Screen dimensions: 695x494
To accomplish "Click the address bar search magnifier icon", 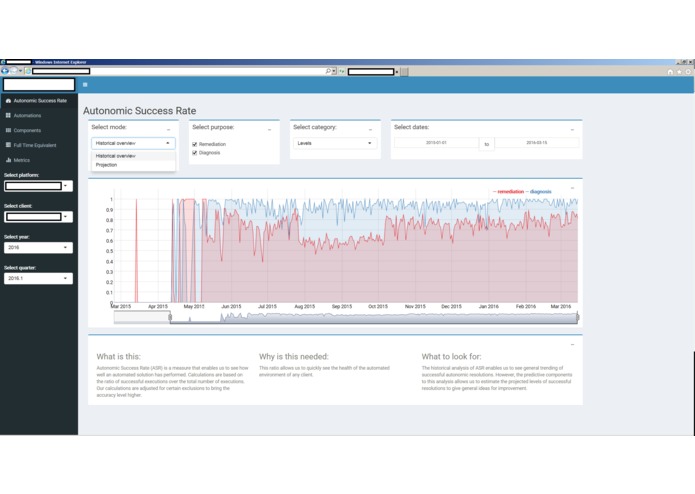I will pos(328,71).
